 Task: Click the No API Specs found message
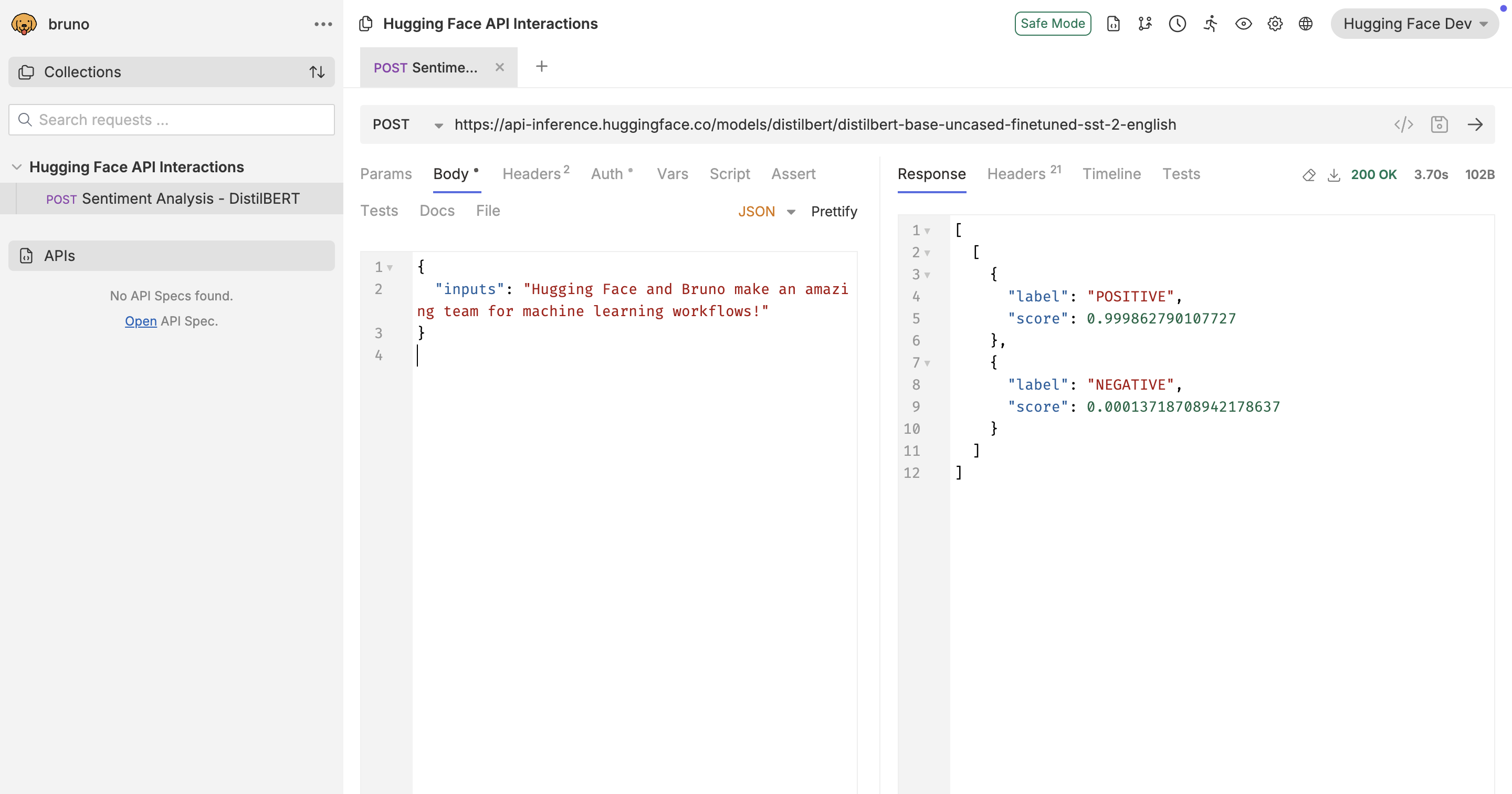coord(171,296)
